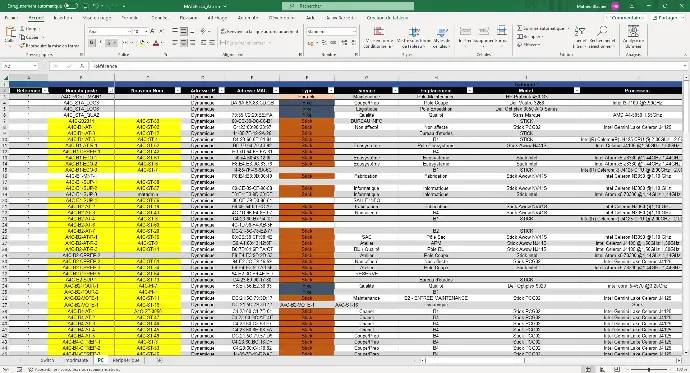Image resolution: width=690 pixels, height=373 pixels.
Task: Switch to the PC sheet tab
Action: click(x=100, y=360)
